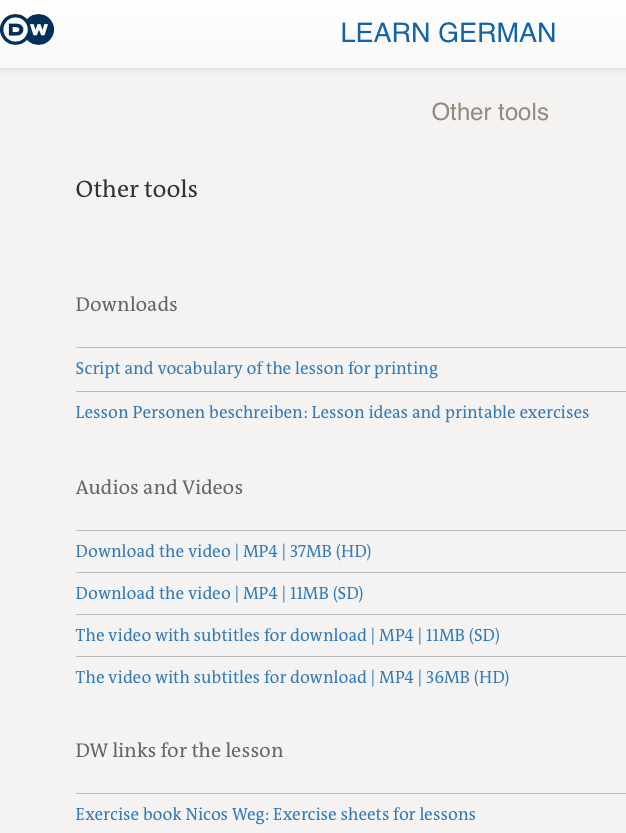
Task: Open Exercise book Nicos Weg link
Action: 275,814
